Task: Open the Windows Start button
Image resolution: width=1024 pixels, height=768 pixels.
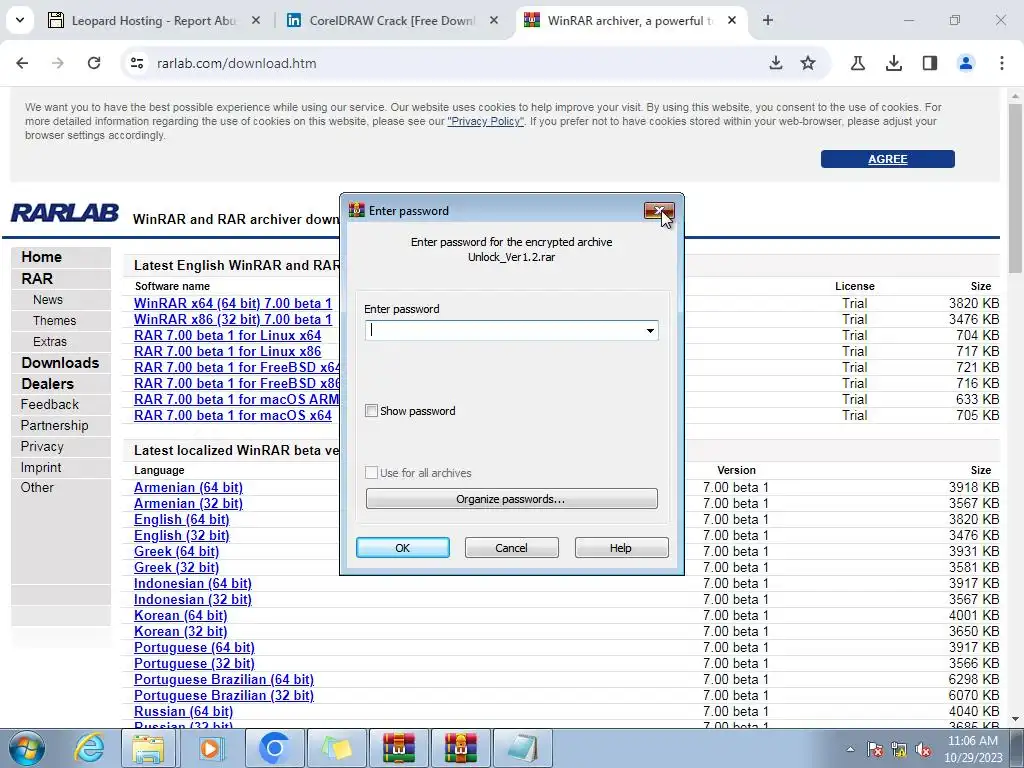Action: [27, 748]
